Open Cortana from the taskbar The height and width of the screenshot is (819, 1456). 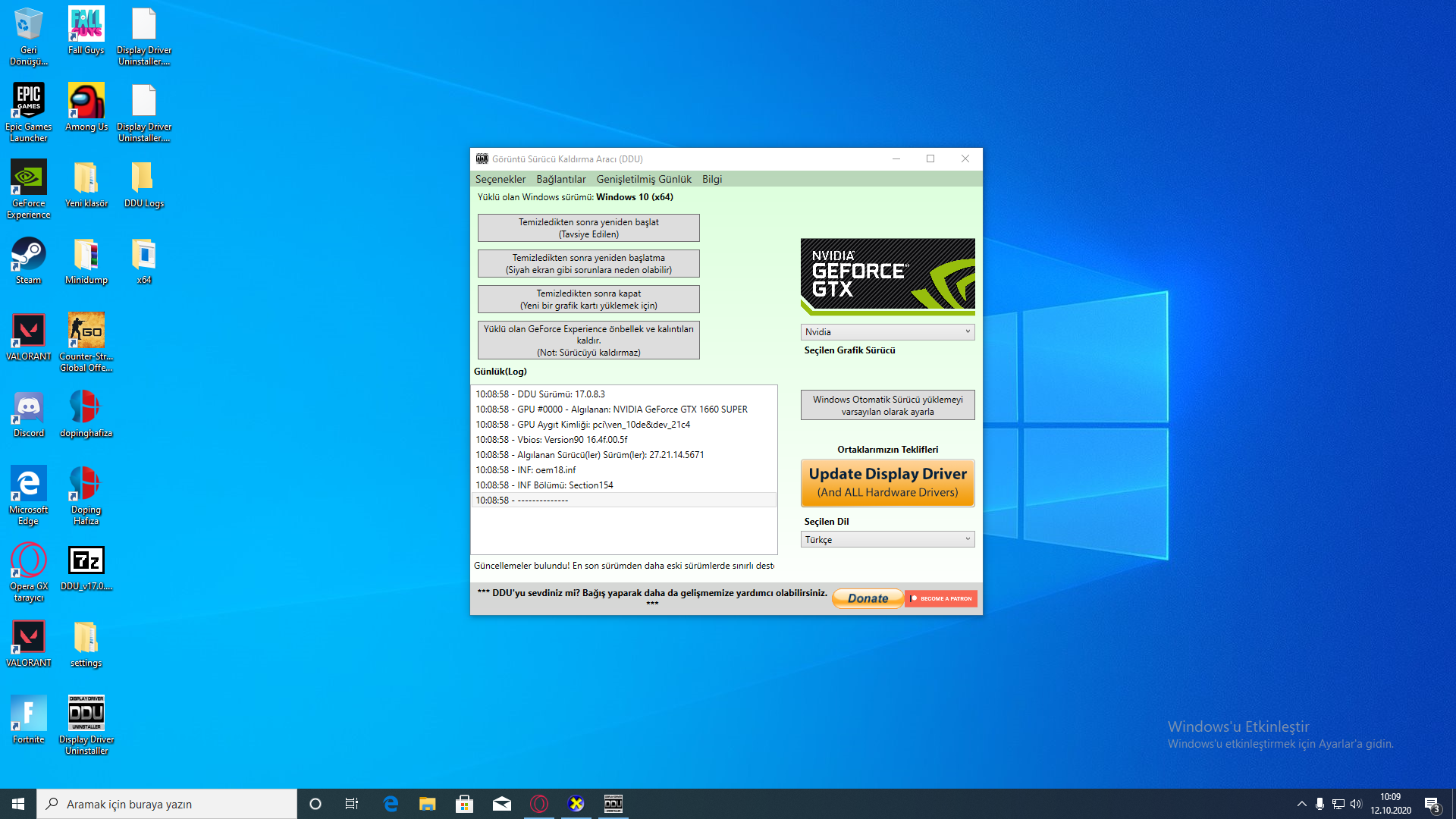tap(315, 804)
